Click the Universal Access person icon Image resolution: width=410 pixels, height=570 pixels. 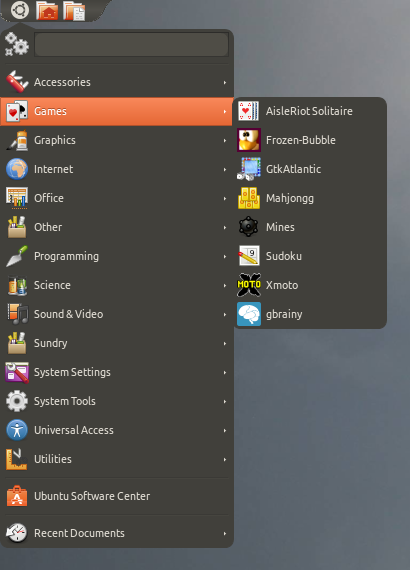click(x=17, y=430)
